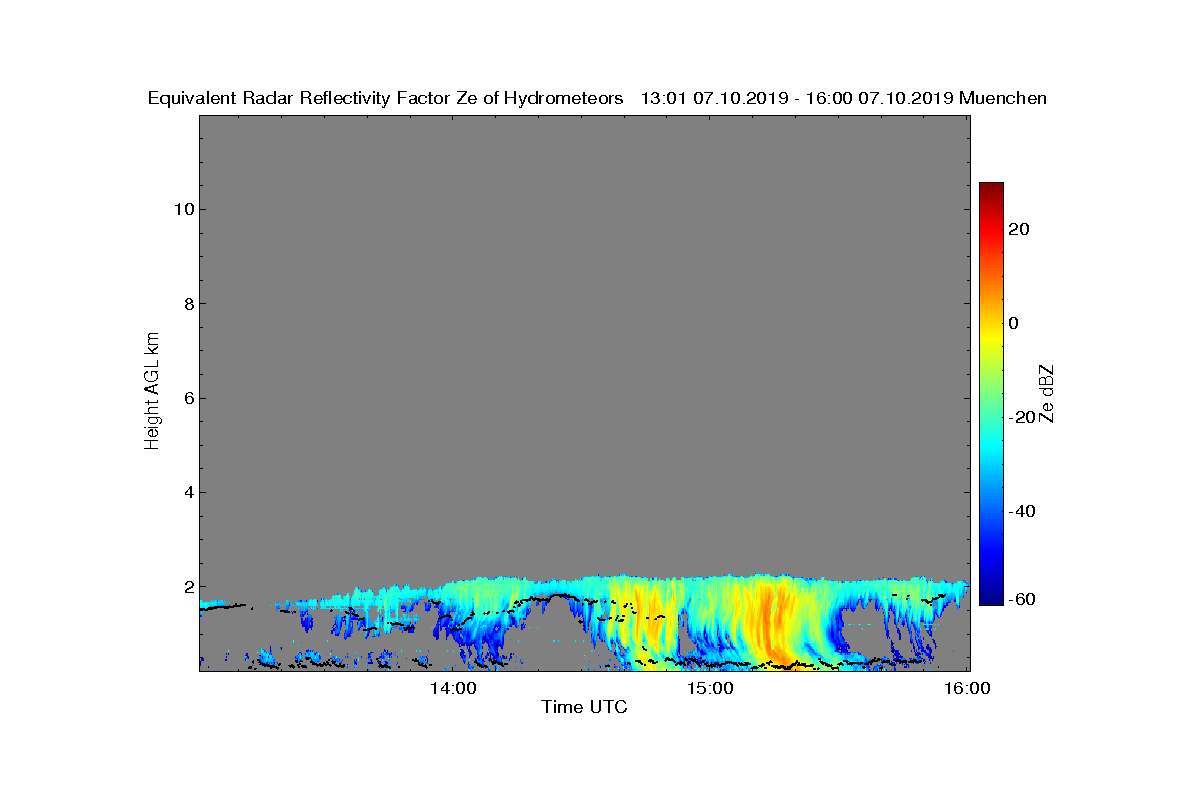This screenshot has width=1200, height=800.
Task: Click the colorbar value -40
Action: [1022, 511]
